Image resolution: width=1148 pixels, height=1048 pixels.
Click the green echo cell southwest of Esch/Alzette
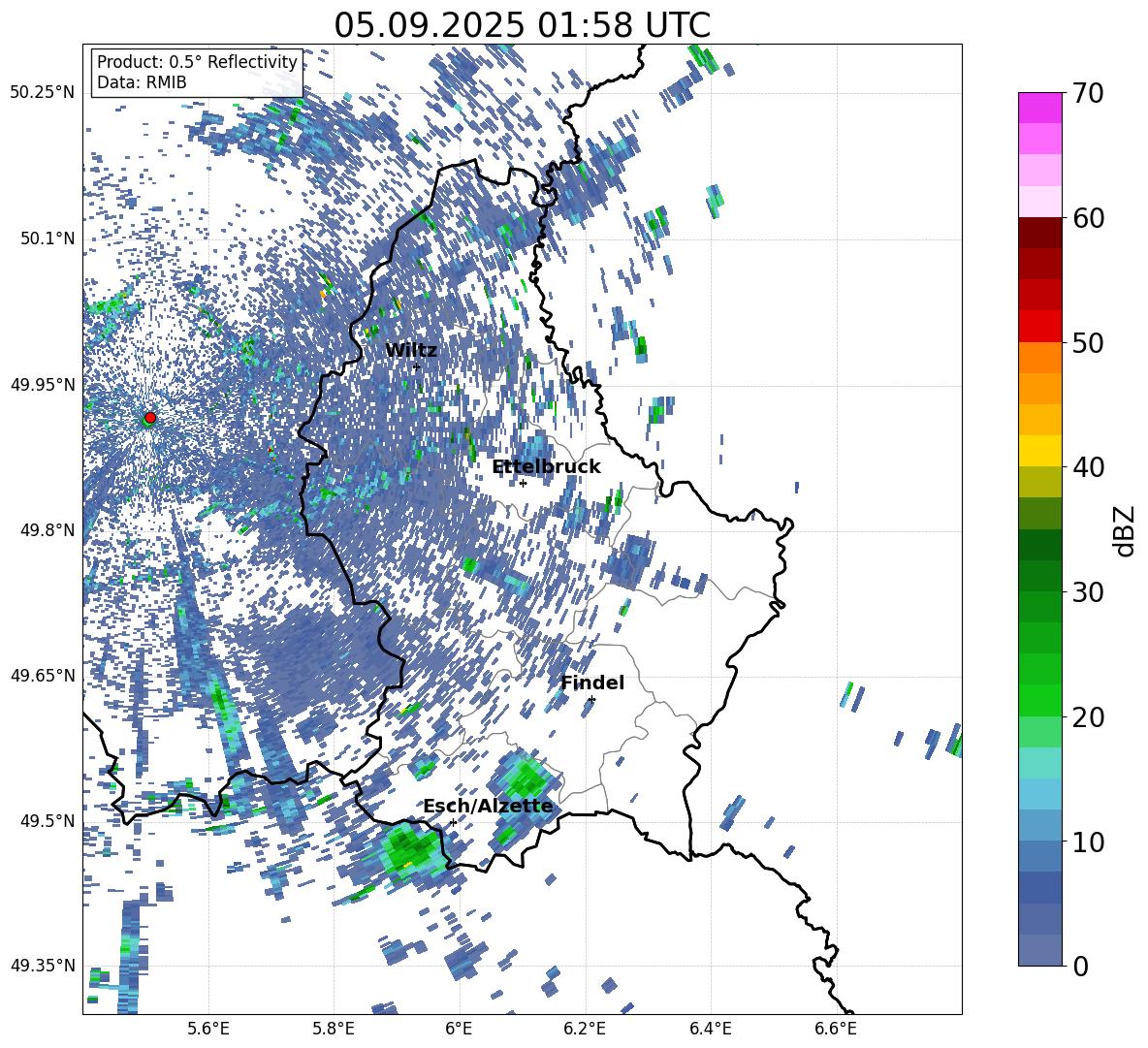tap(411, 849)
